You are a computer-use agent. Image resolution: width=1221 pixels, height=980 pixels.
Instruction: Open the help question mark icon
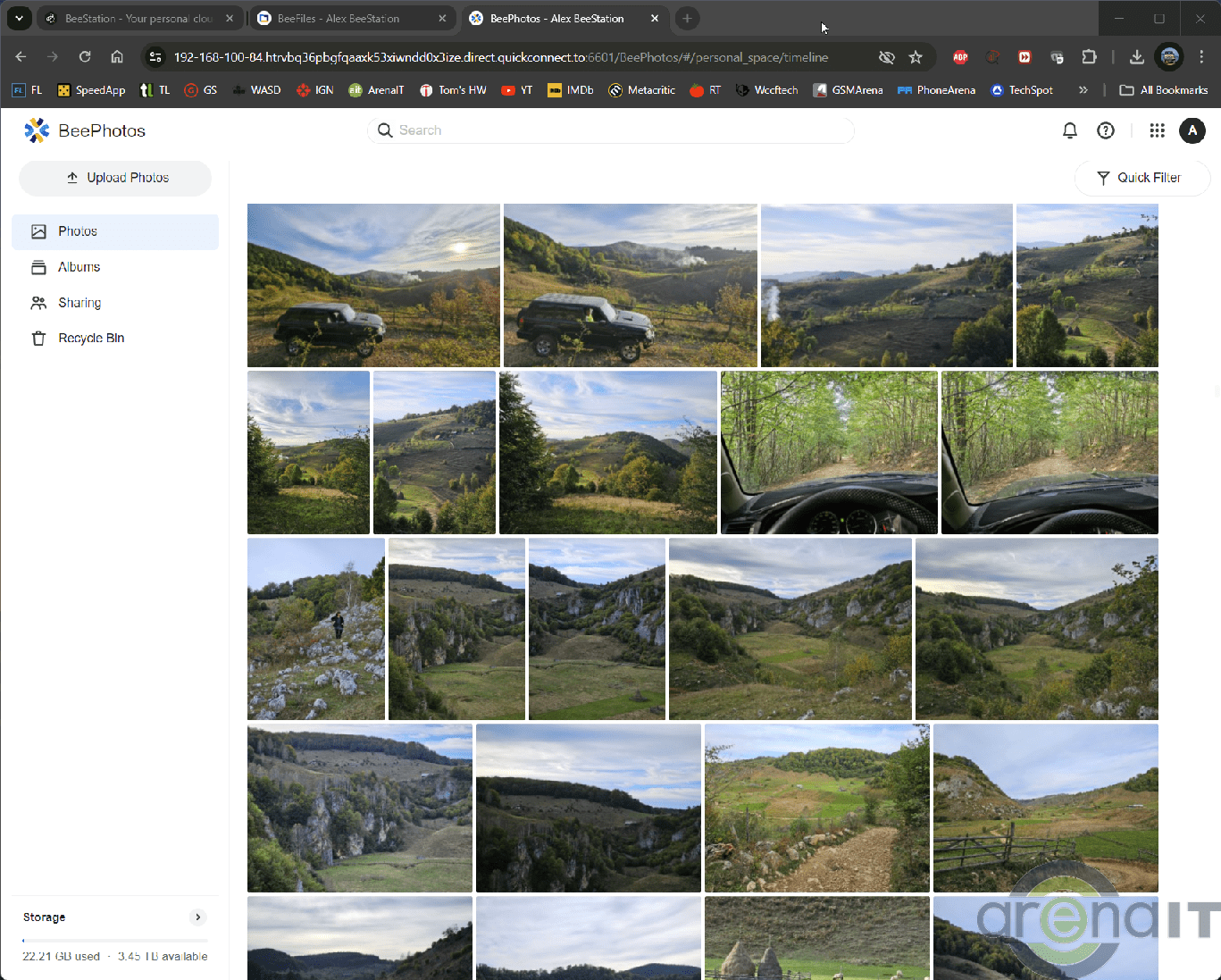pos(1106,130)
